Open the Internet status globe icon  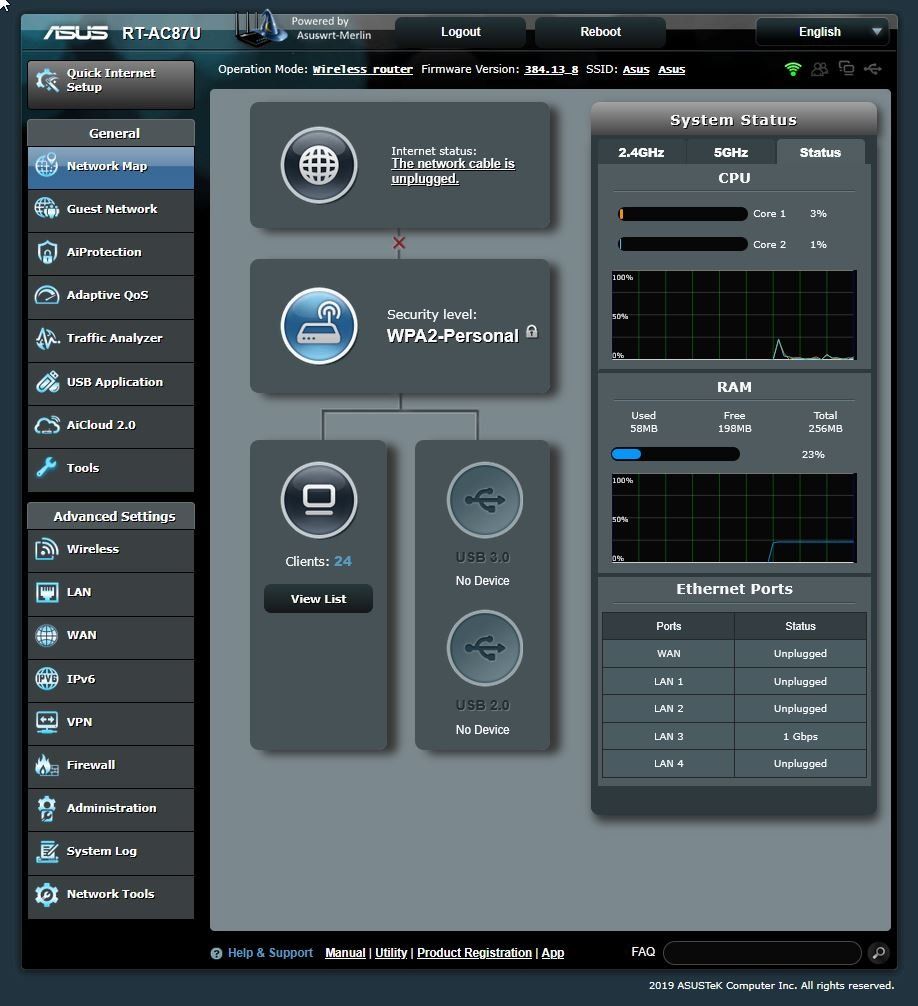point(319,165)
